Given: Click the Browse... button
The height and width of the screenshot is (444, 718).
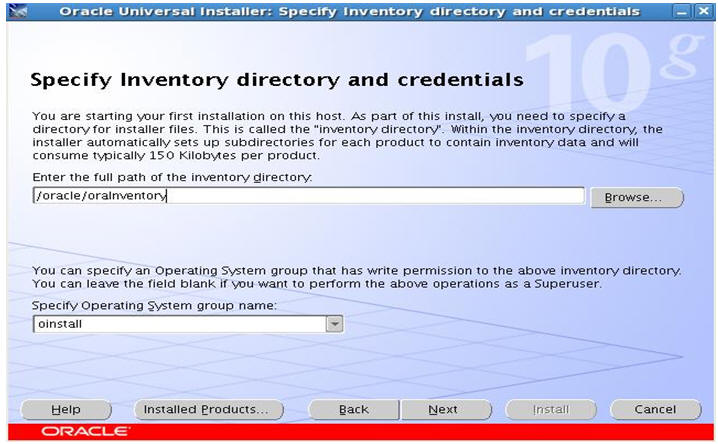Looking at the screenshot, I should (x=636, y=197).
